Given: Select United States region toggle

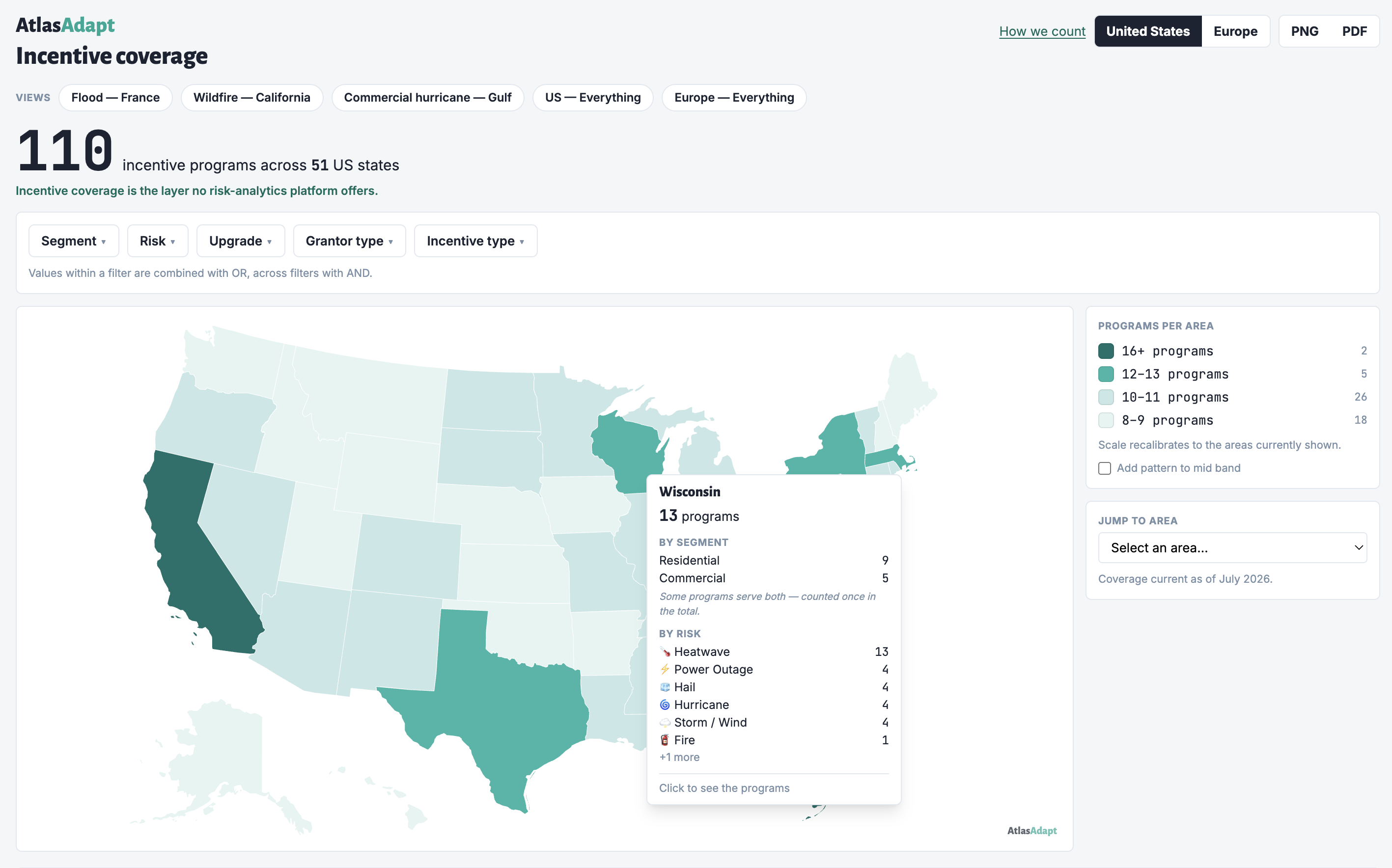Looking at the screenshot, I should [x=1148, y=31].
